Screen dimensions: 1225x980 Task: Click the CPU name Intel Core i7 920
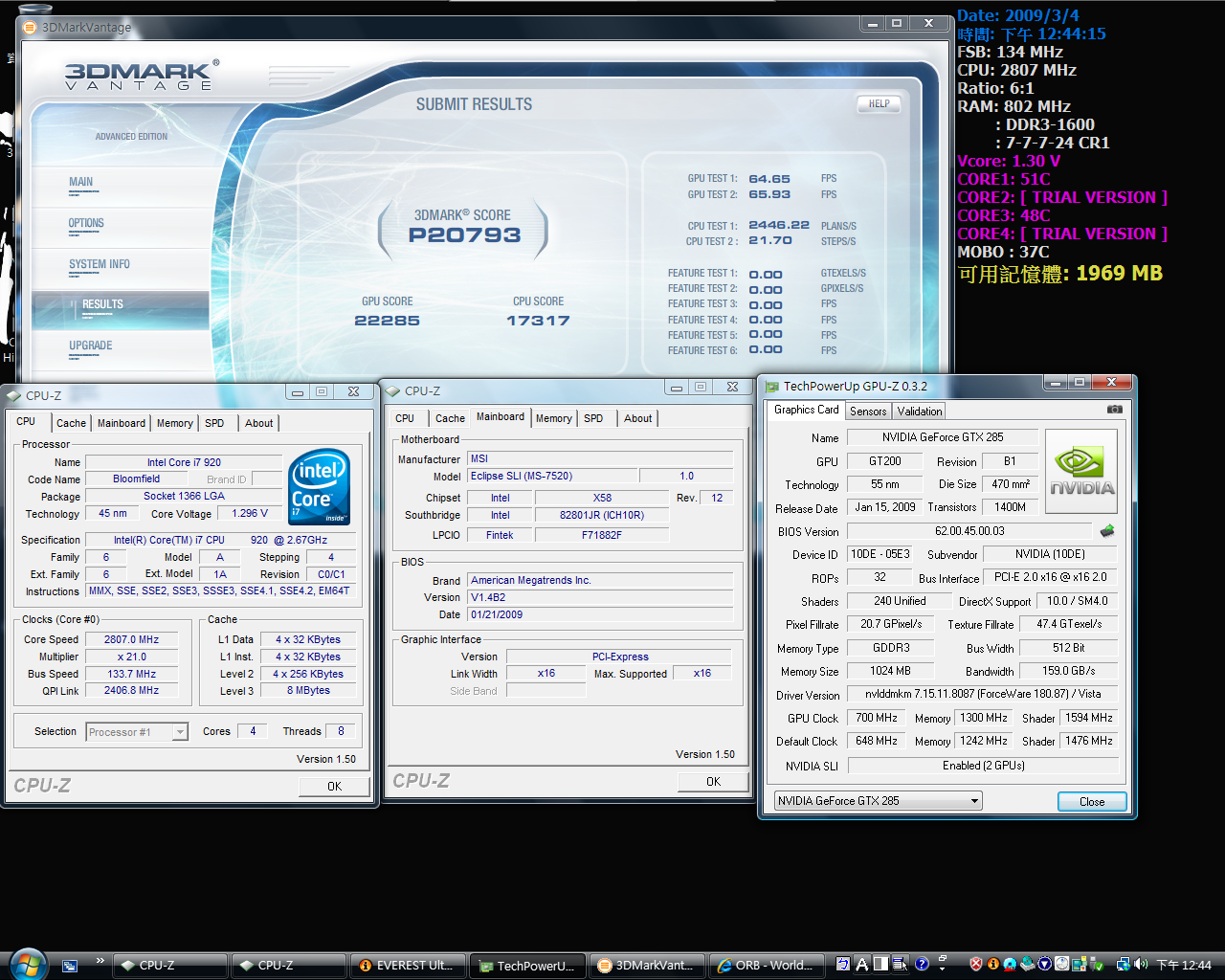pyautogui.click(x=184, y=462)
